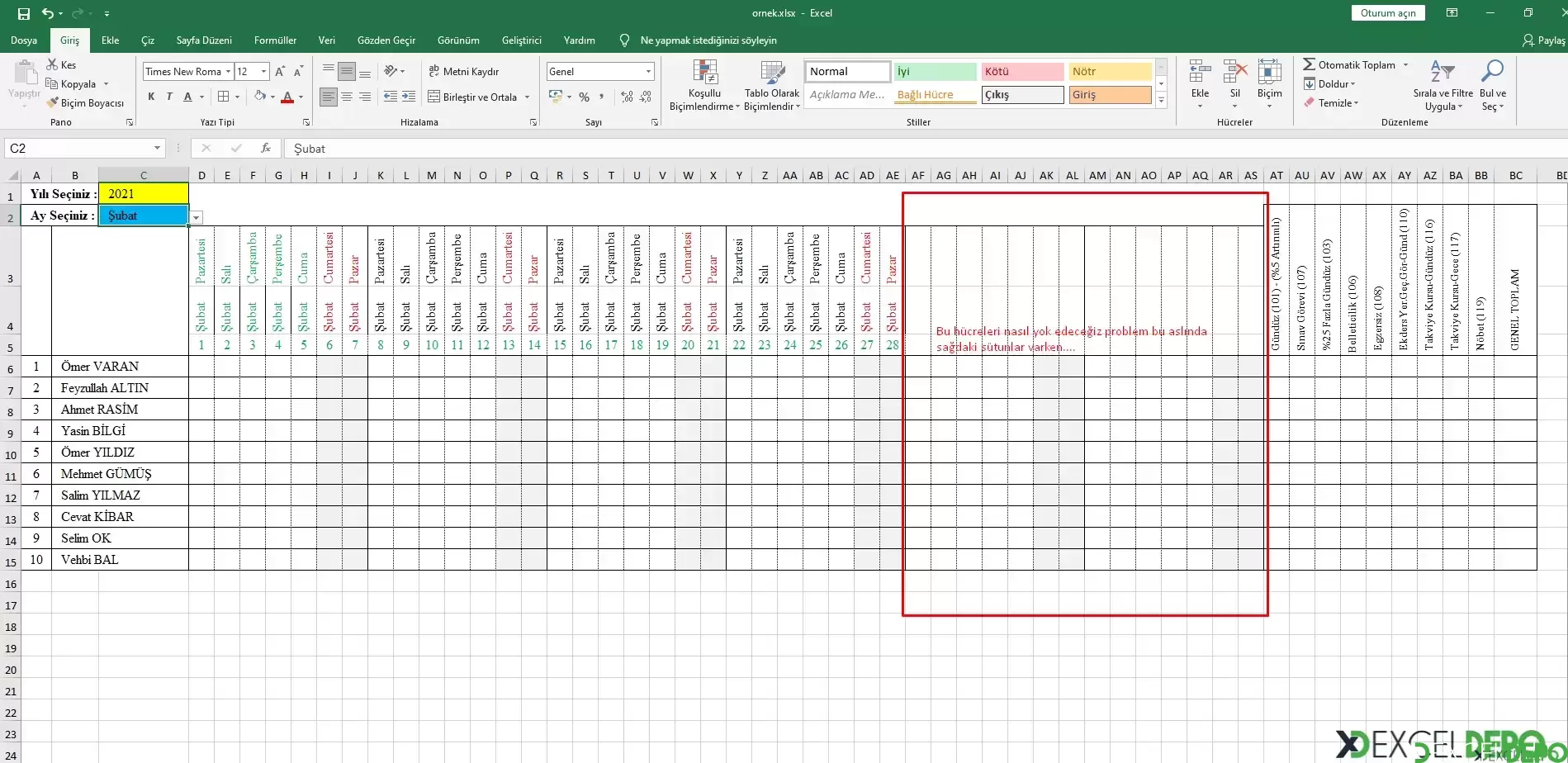Open Sırala ve Filtre Uygula menu
The width and height of the screenshot is (1568, 763).
click(x=1442, y=85)
